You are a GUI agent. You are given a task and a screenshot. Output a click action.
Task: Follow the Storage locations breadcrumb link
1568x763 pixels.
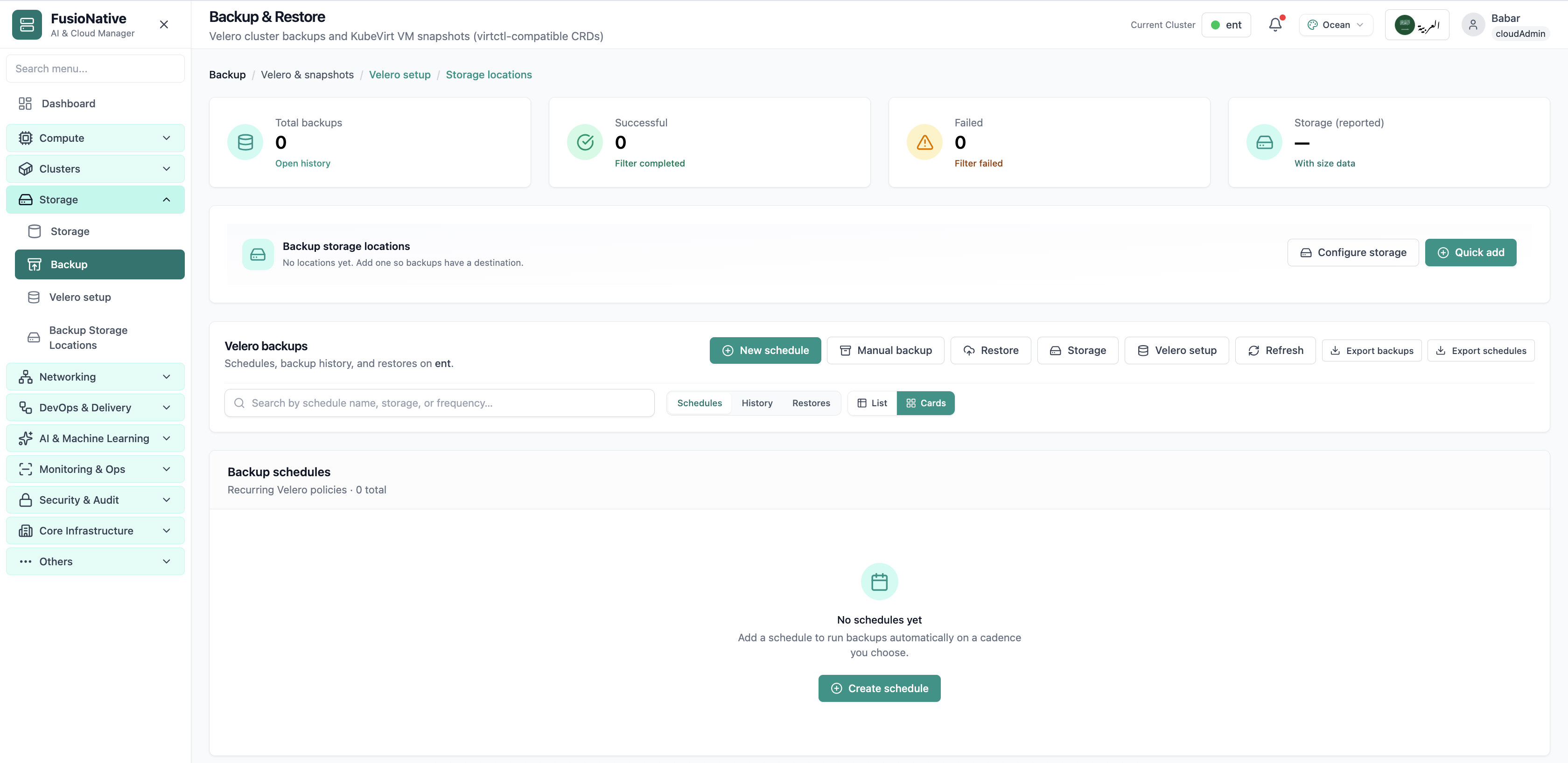489,75
